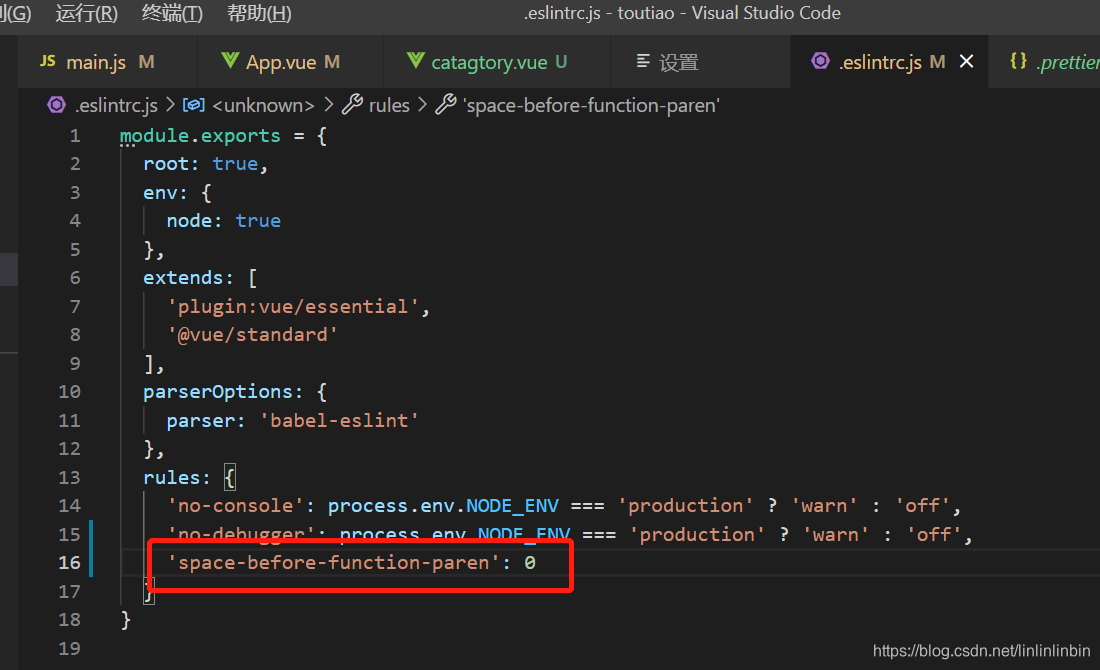Click line number 19 in gutter
The height and width of the screenshot is (670, 1100).
point(69,648)
